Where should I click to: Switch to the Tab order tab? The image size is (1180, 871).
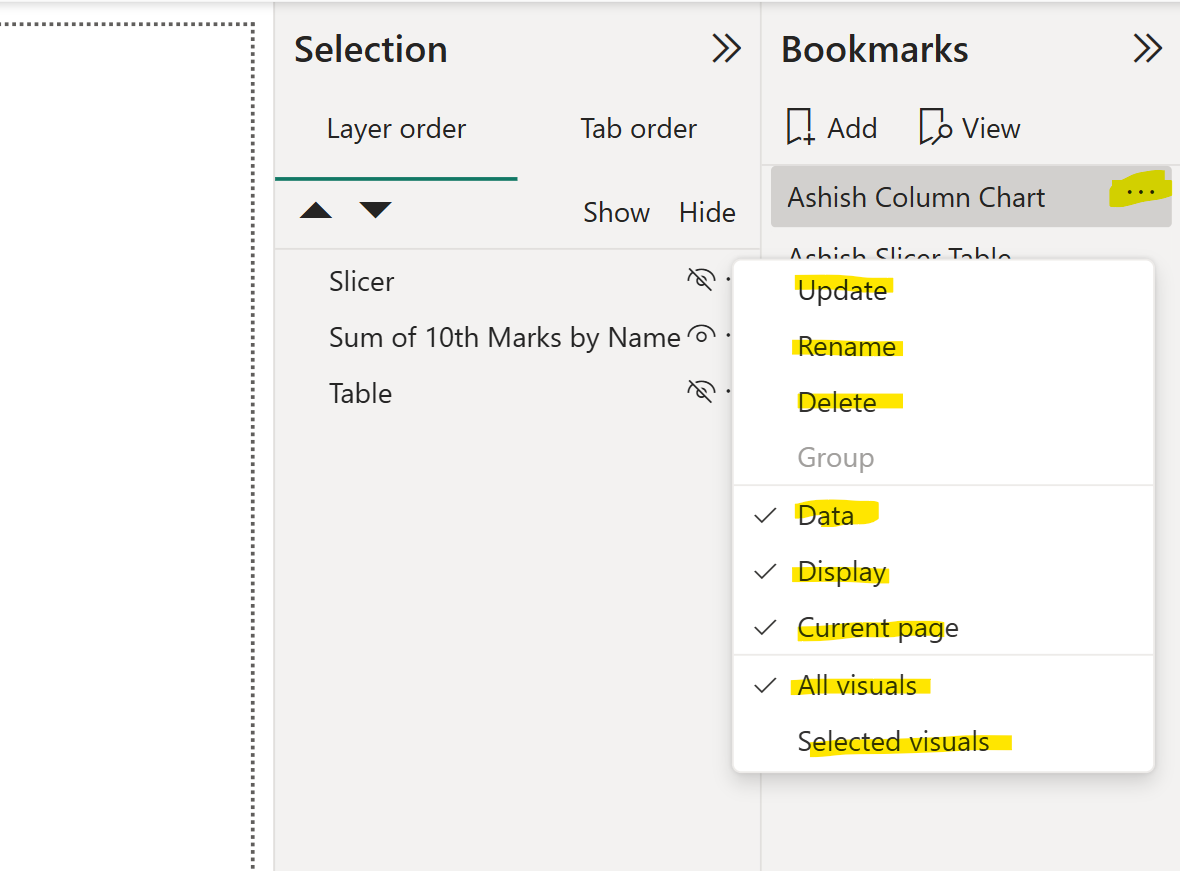tap(638, 128)
